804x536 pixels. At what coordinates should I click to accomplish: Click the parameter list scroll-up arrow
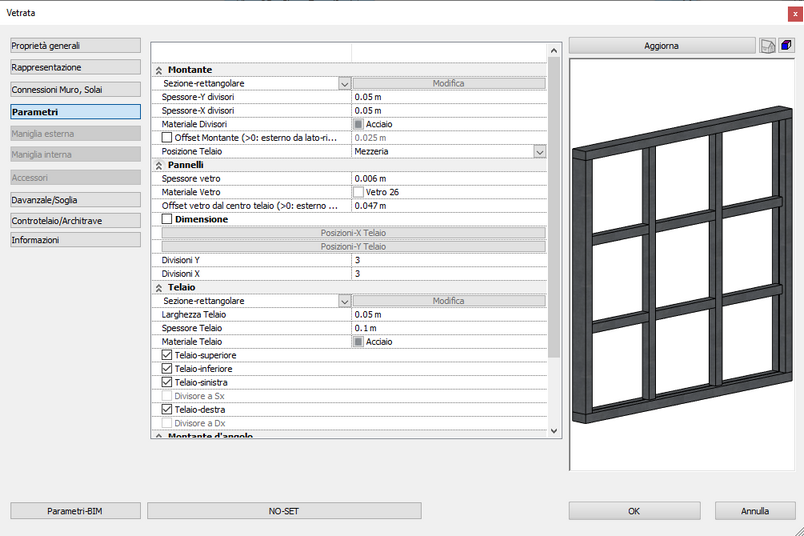pyautogui.click(x=554, y=50)
